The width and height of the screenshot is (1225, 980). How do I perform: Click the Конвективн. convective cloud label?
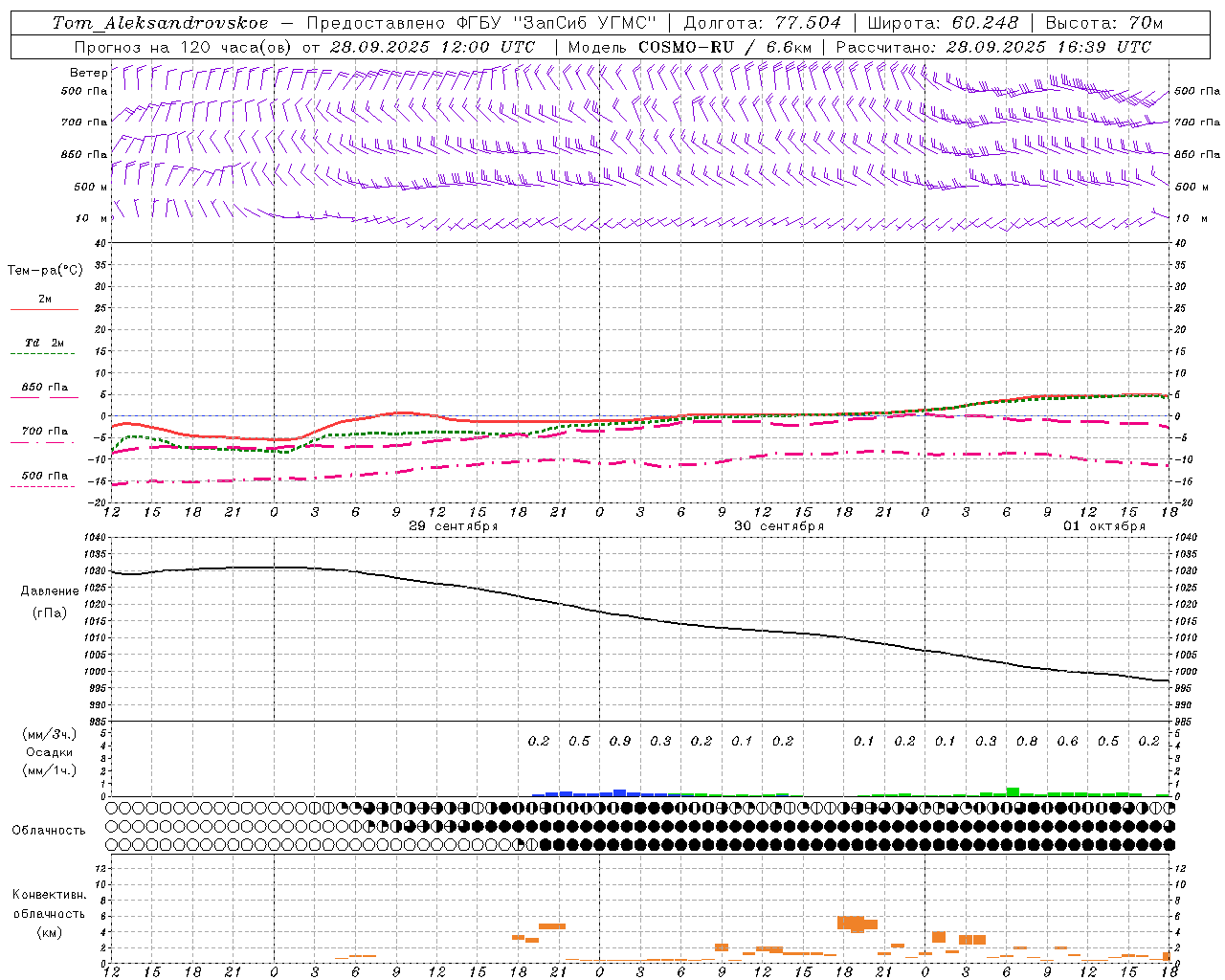click(x=49, y=895)
